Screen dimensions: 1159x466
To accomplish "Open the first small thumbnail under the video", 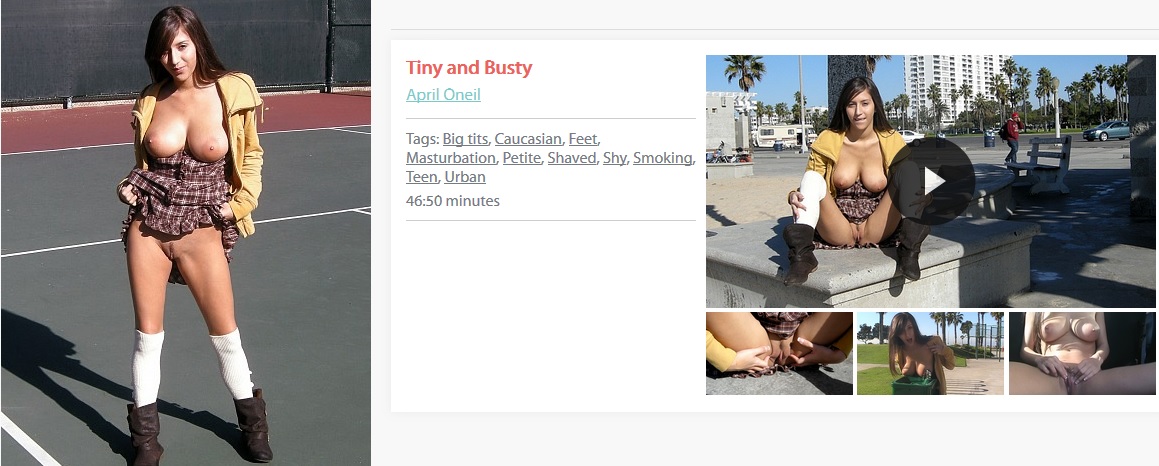I will 779,354.
